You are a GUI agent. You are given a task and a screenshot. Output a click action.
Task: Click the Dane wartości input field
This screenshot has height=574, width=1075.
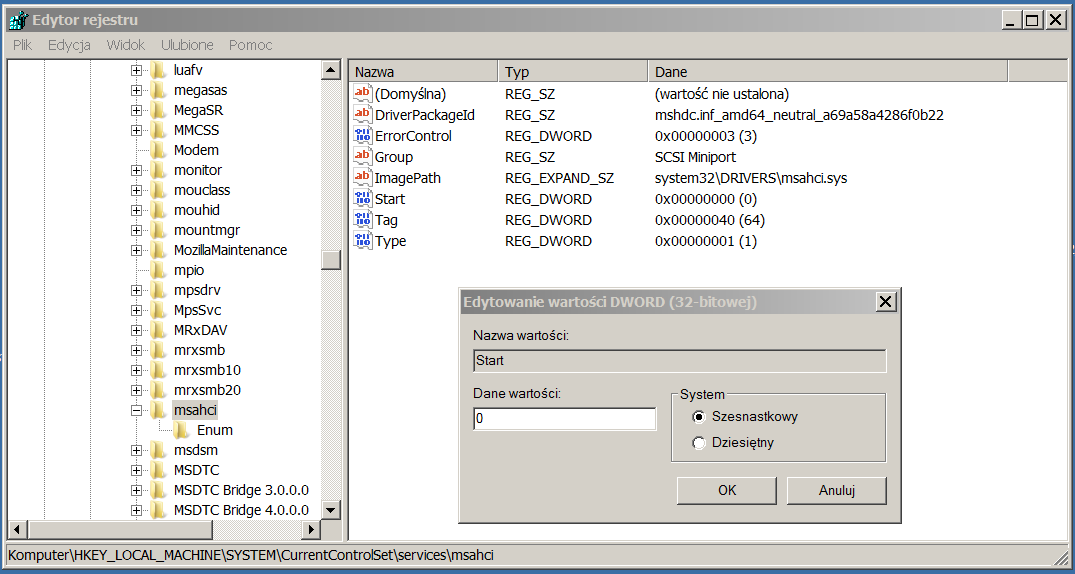click(564, 419)
